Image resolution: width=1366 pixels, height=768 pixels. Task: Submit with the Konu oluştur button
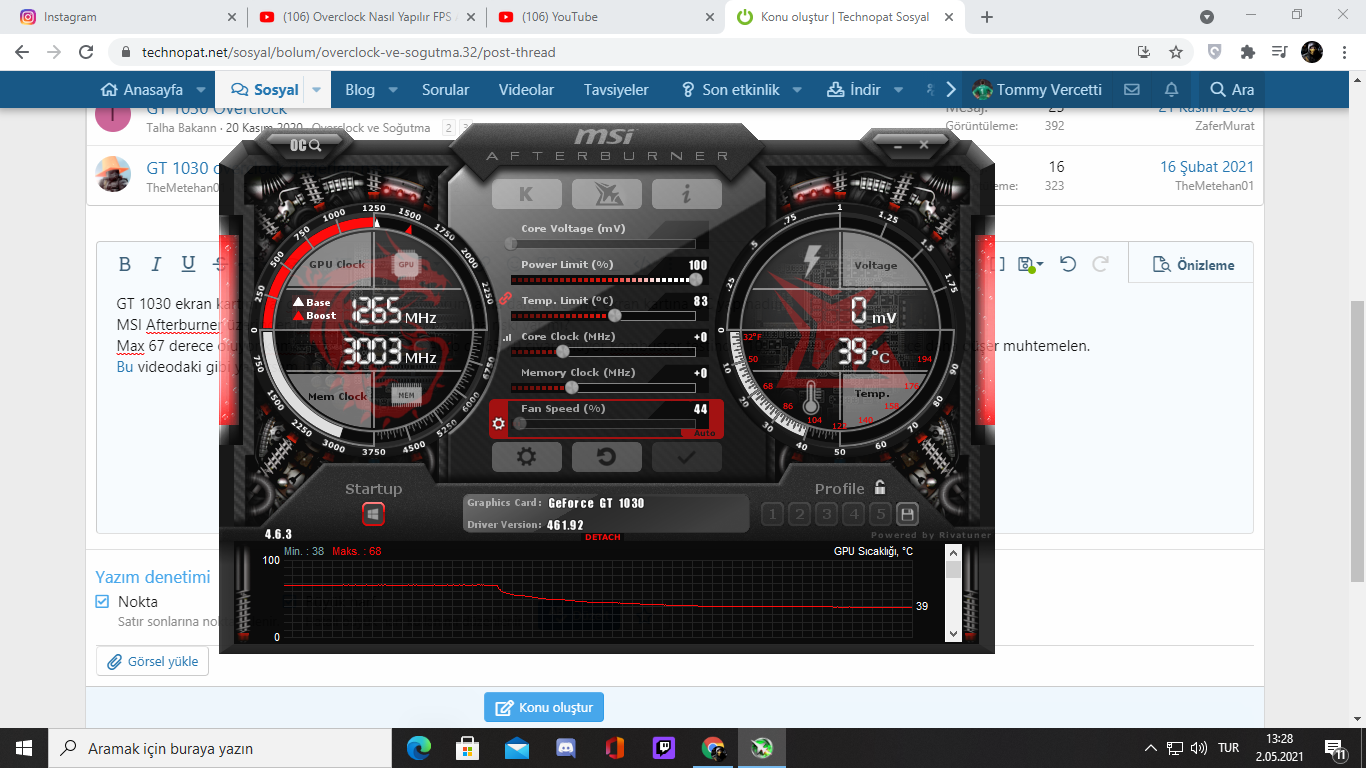(544, 707)
